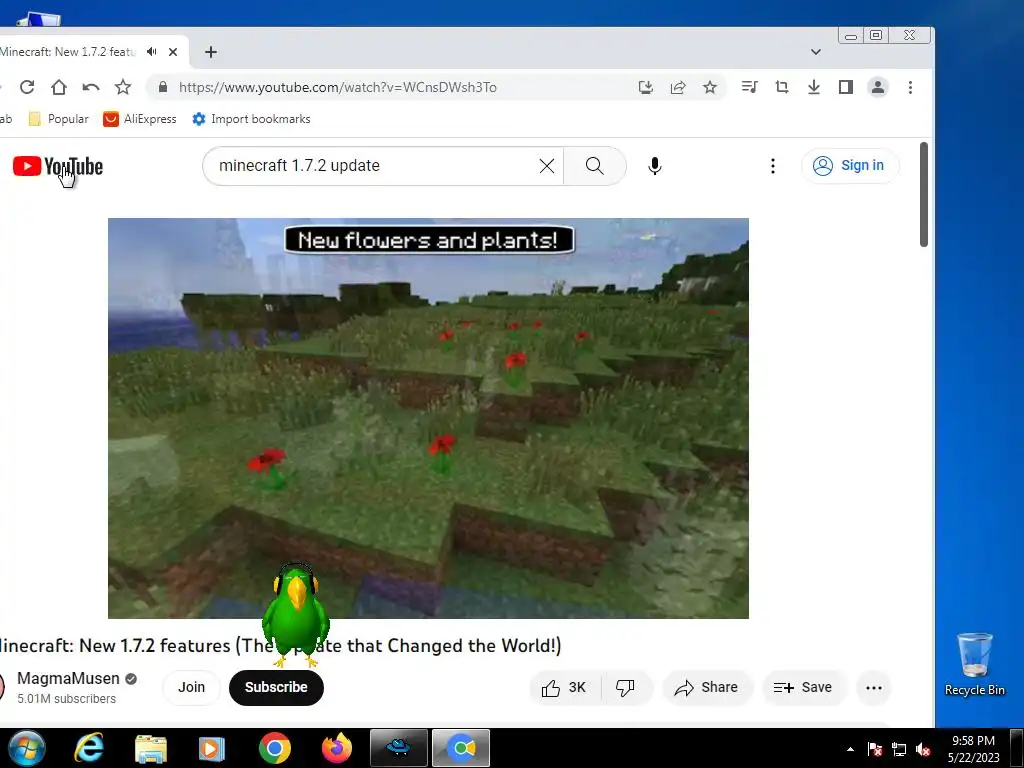Click the Sign in button
Screen dimensions: 1024x768
[x=850, y=166]
